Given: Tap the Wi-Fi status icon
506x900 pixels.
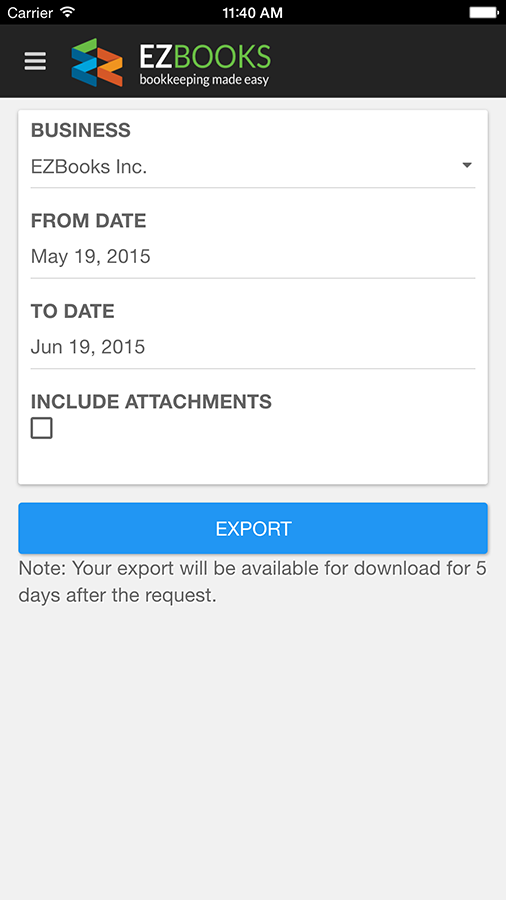Looking at the screenshot, I should [68, 11].
